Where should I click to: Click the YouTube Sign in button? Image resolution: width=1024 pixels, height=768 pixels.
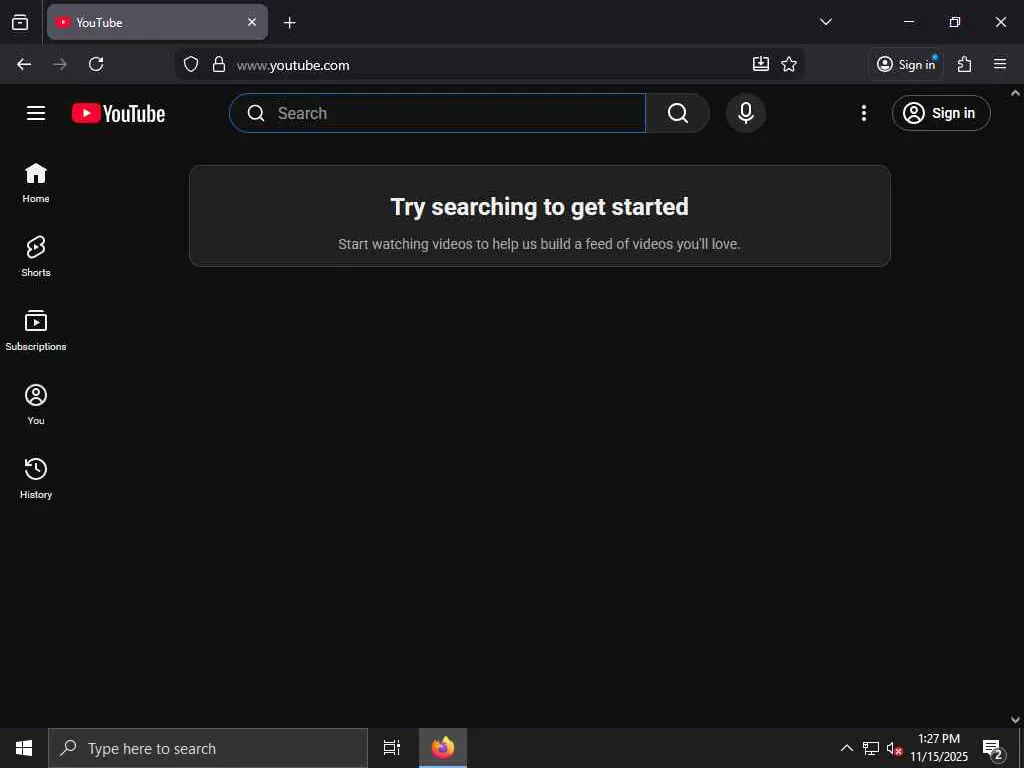(x=941, y=113)
